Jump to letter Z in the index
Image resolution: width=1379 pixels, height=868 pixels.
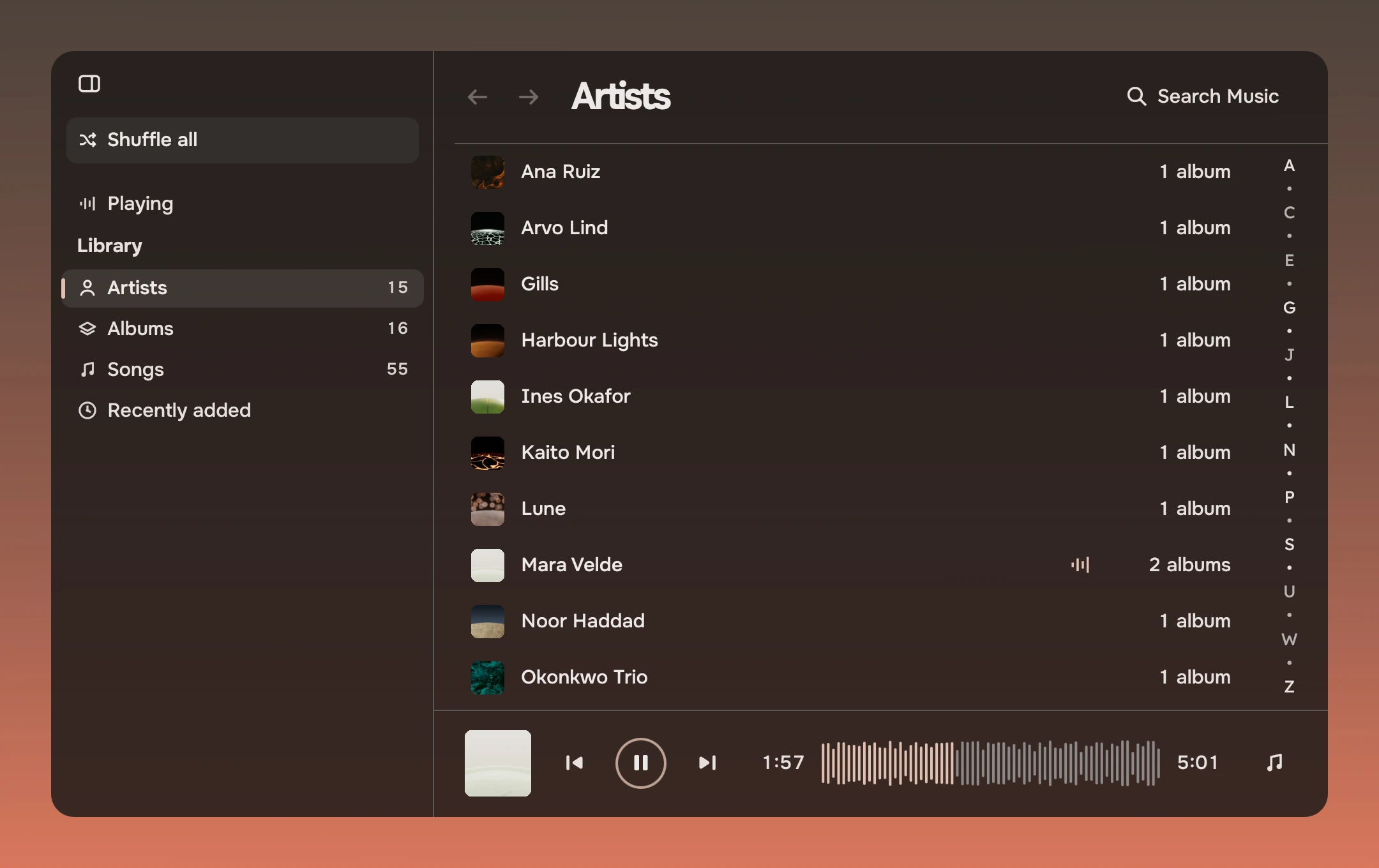1290,687
